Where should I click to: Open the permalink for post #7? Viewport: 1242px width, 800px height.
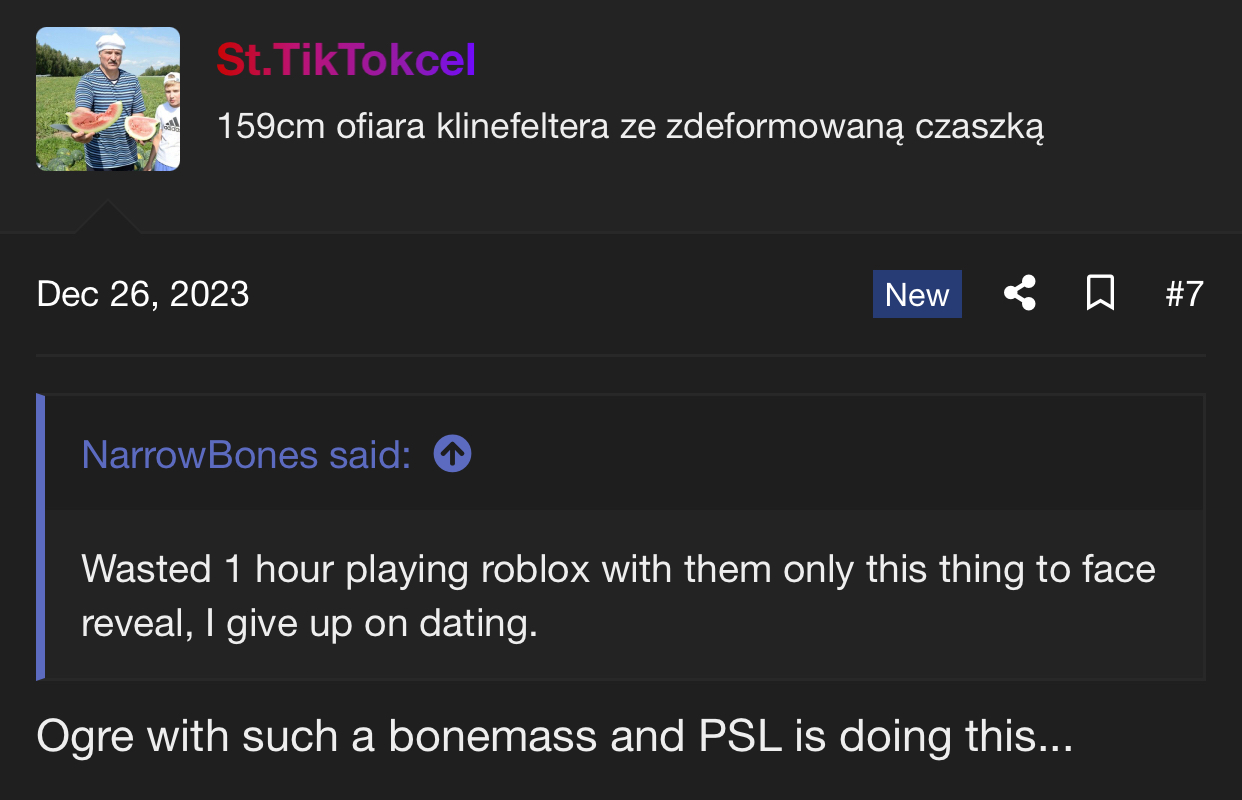(x=1184, y=294)
